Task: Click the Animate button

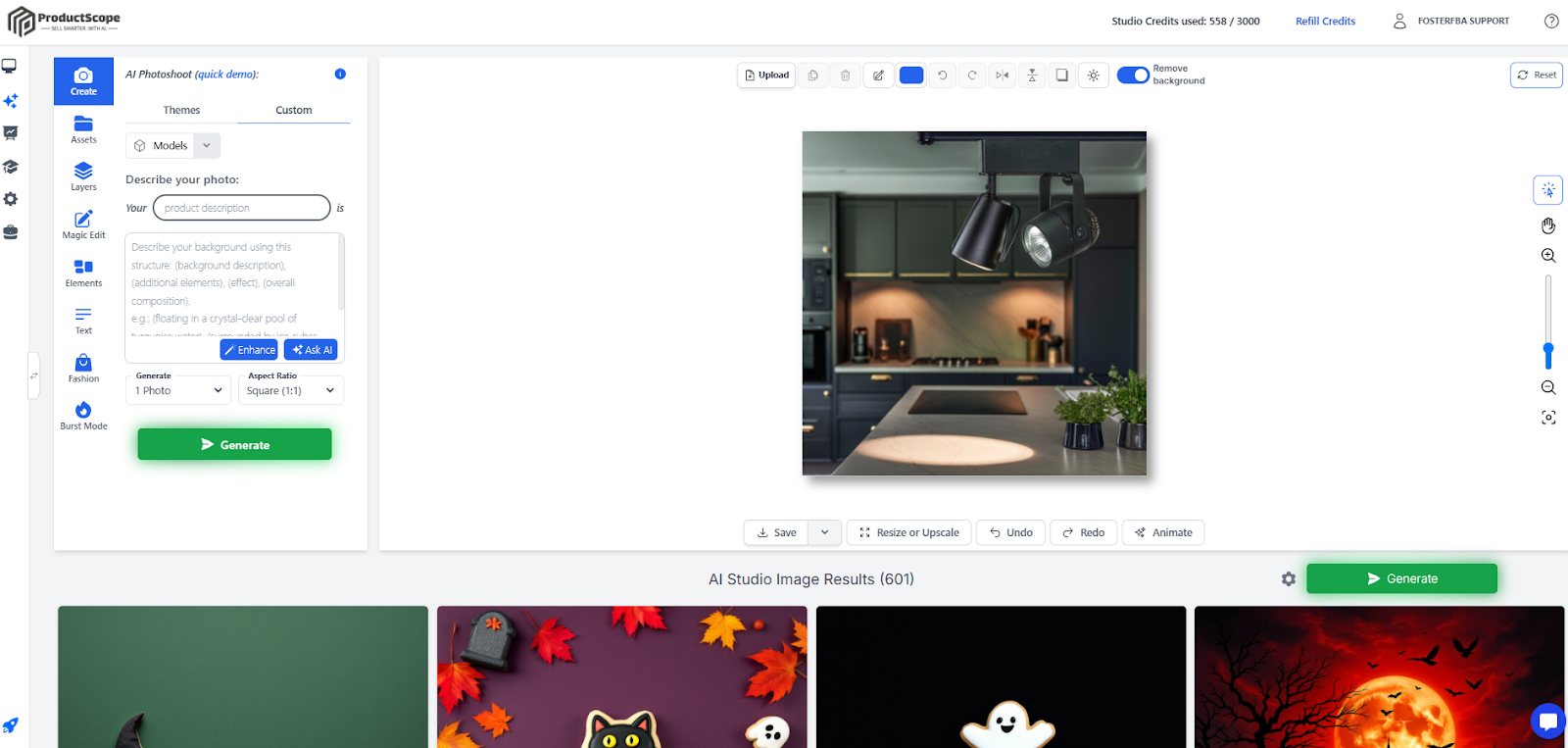Action: tap(1163, 532)
